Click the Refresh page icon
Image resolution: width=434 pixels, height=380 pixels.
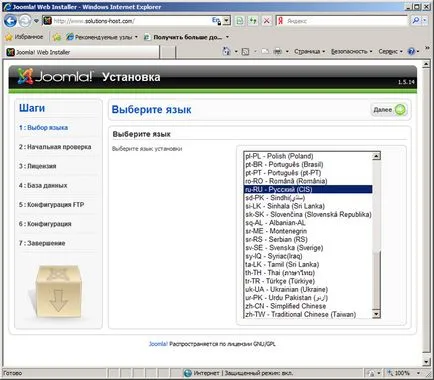click(253, 21)
